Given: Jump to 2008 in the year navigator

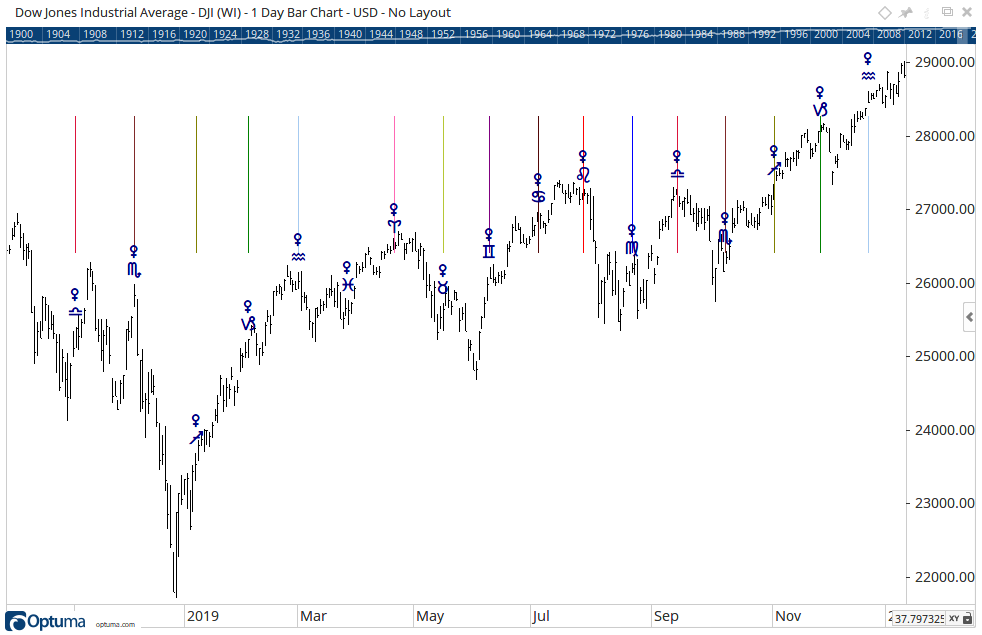Looking at the screenshot, I should [889, 34].
